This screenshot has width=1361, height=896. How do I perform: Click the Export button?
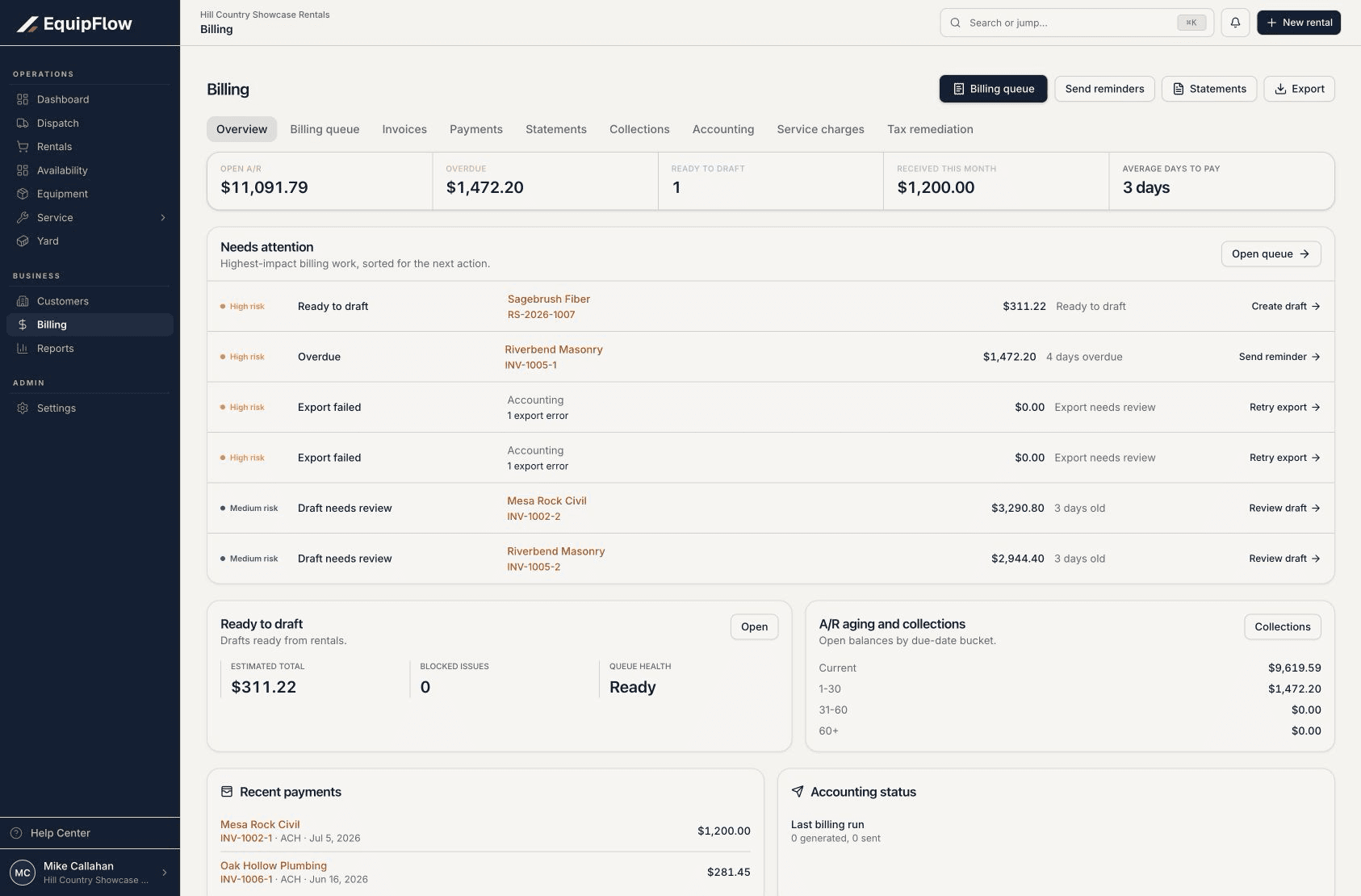pyautogui.click(x=1299, y=89)
